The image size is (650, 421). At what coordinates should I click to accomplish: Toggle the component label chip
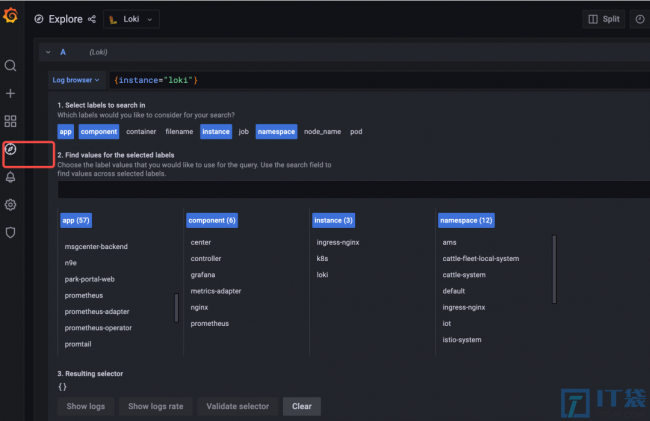tap(99, 132)
